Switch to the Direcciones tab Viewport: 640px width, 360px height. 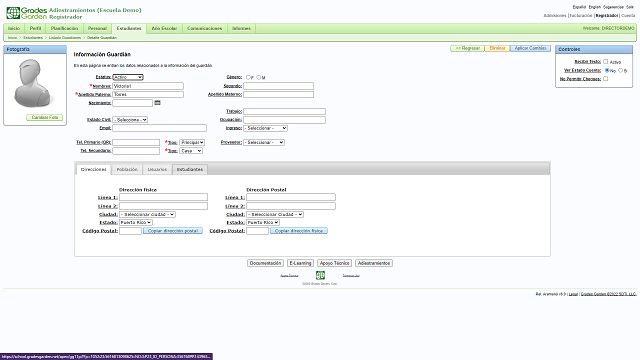(x=93, y=169)
